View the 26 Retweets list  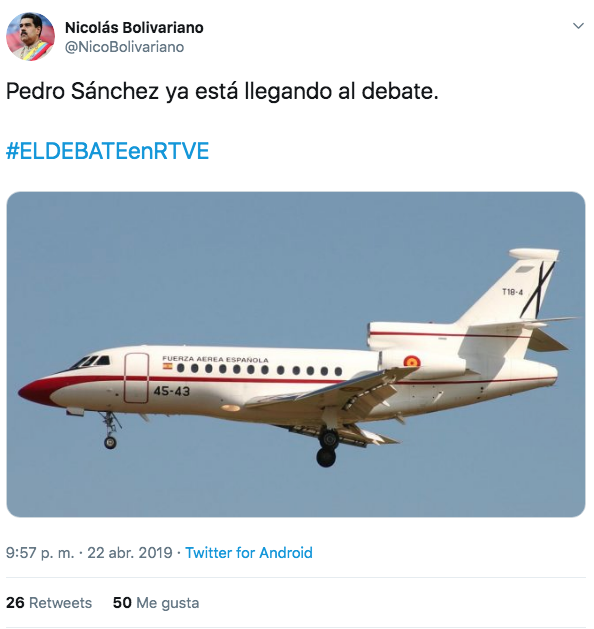tap(49, 603)
